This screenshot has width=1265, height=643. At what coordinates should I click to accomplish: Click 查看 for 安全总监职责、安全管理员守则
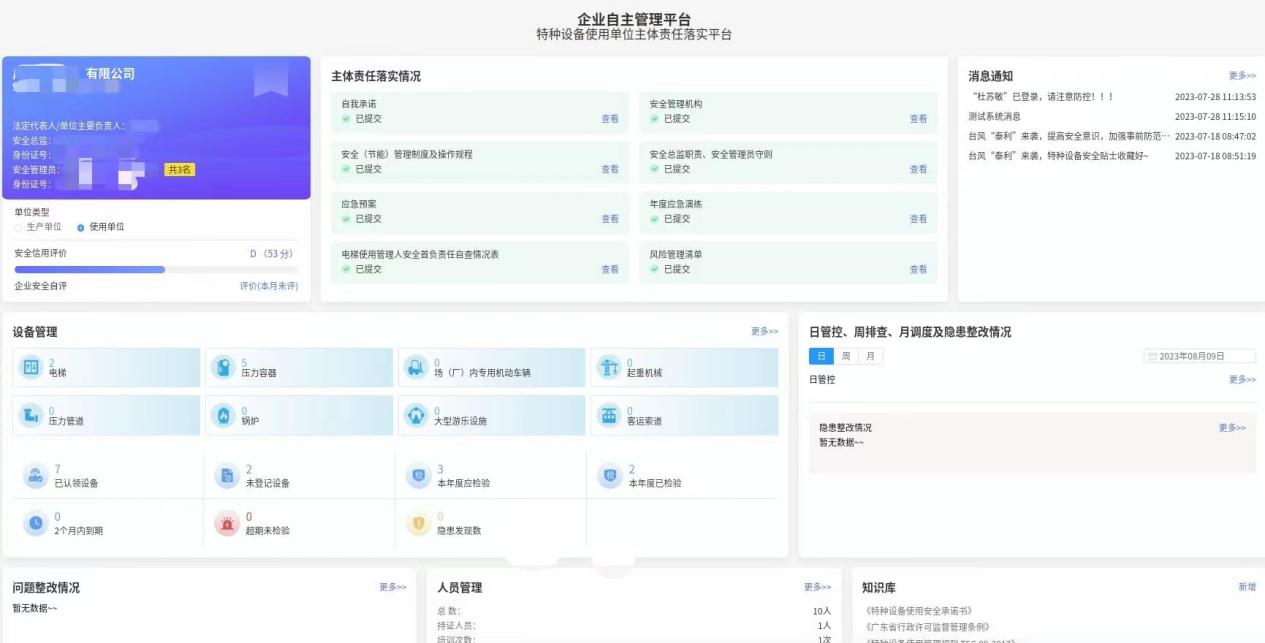click(918, 169)
